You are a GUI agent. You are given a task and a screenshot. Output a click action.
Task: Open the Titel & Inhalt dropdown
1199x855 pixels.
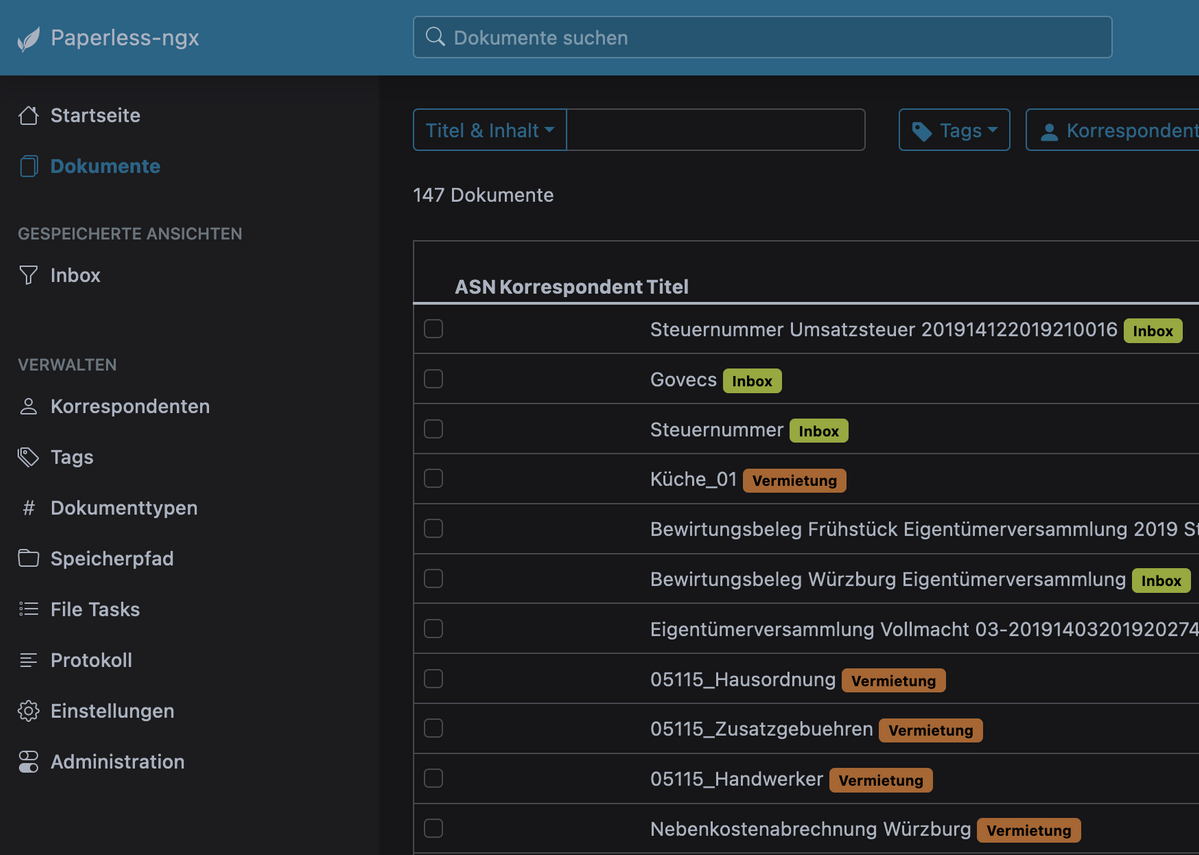490,130
